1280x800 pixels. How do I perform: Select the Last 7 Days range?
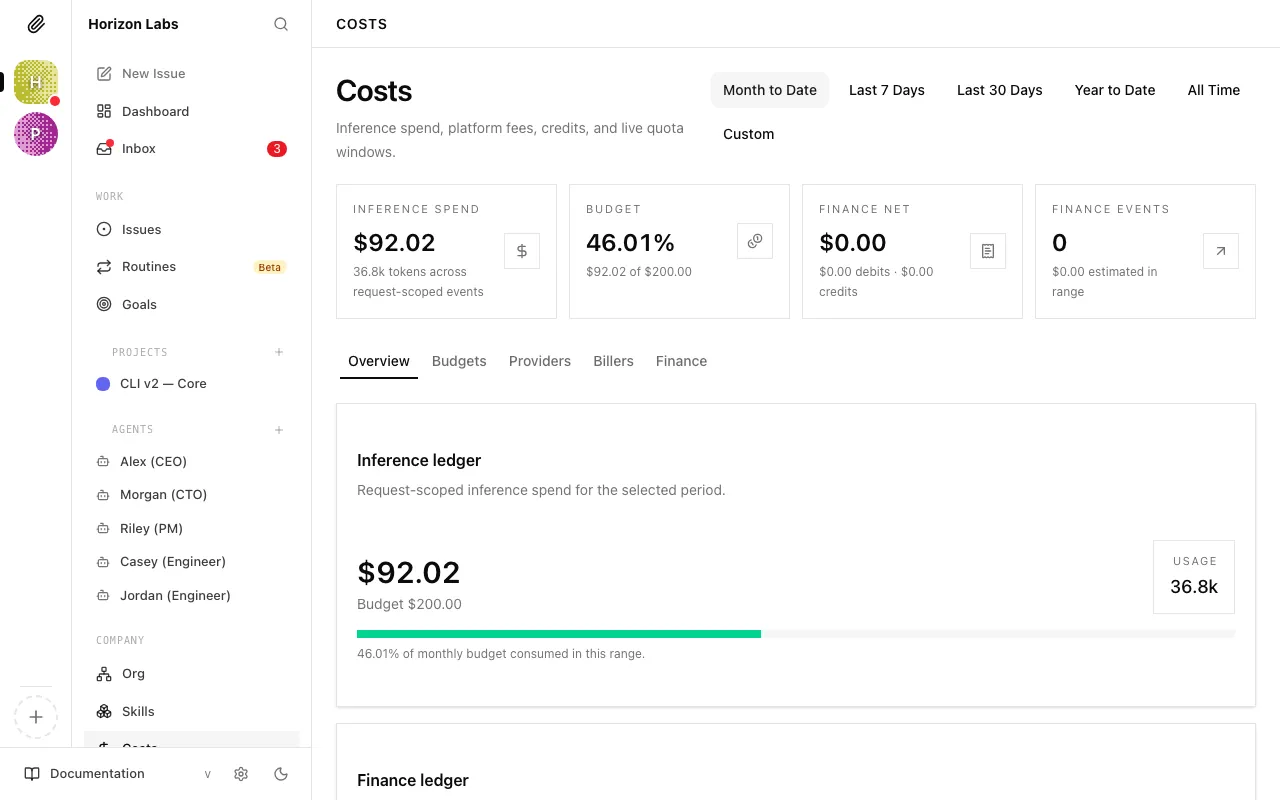point(887,90)
